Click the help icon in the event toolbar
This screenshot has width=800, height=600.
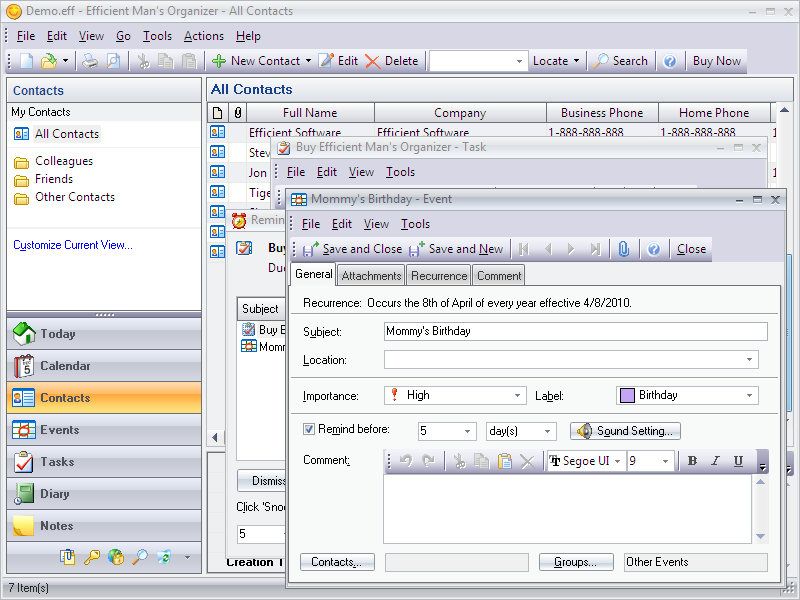click(x=653, y=249)
